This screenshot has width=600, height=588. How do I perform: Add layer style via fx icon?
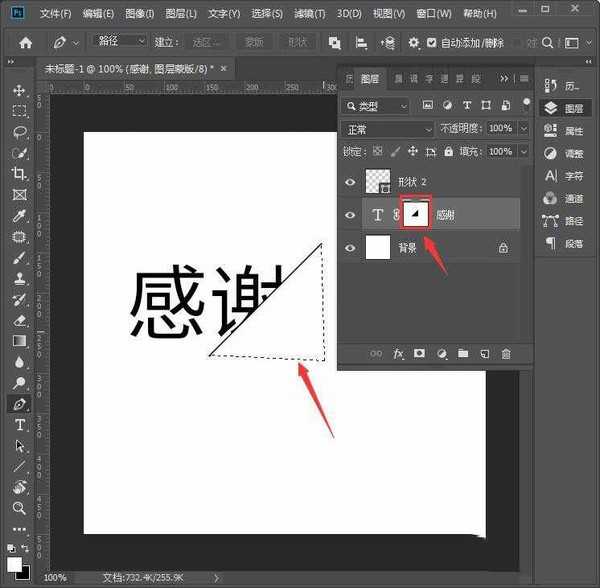point(398,353)
